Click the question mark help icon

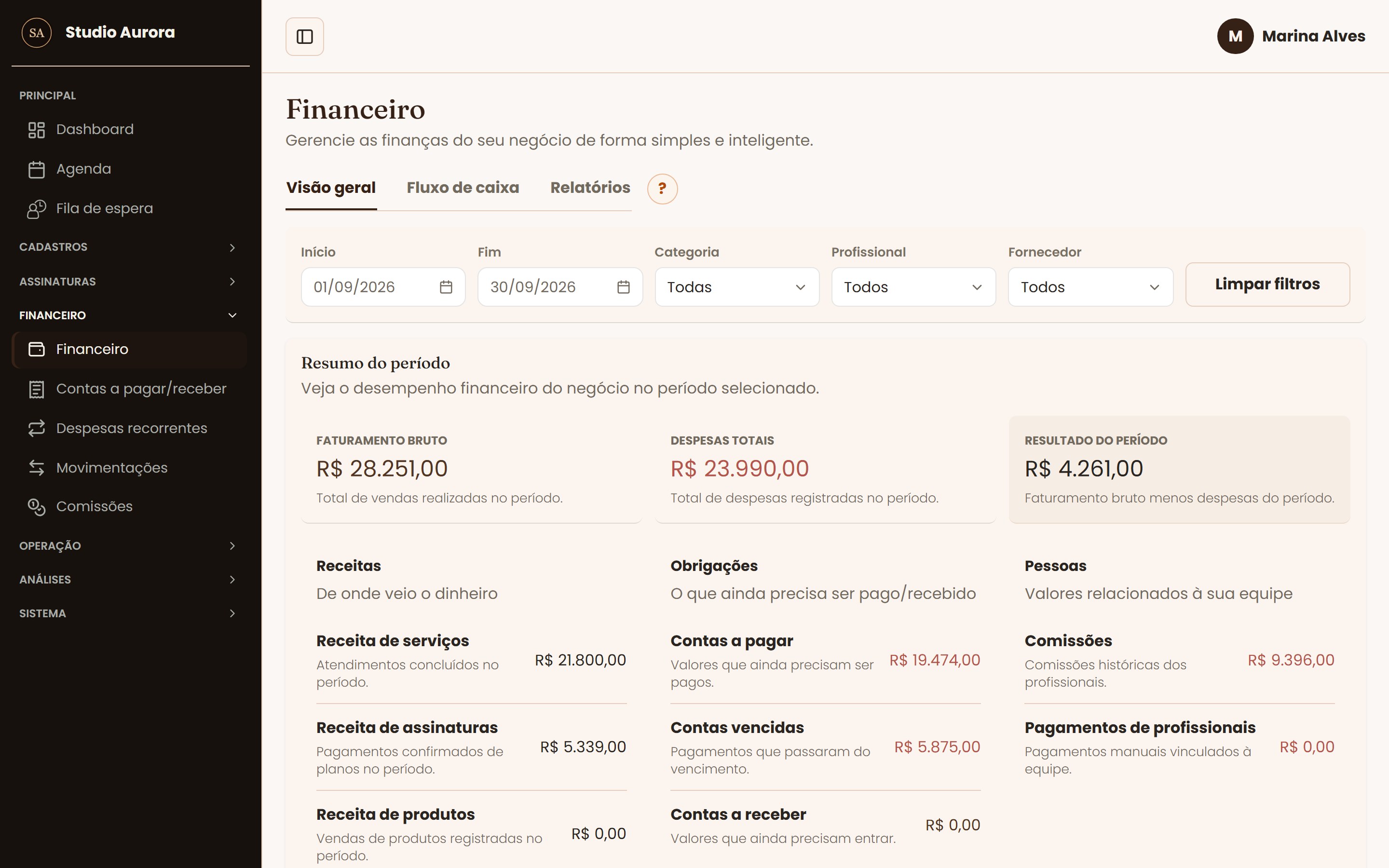point(662,189)
